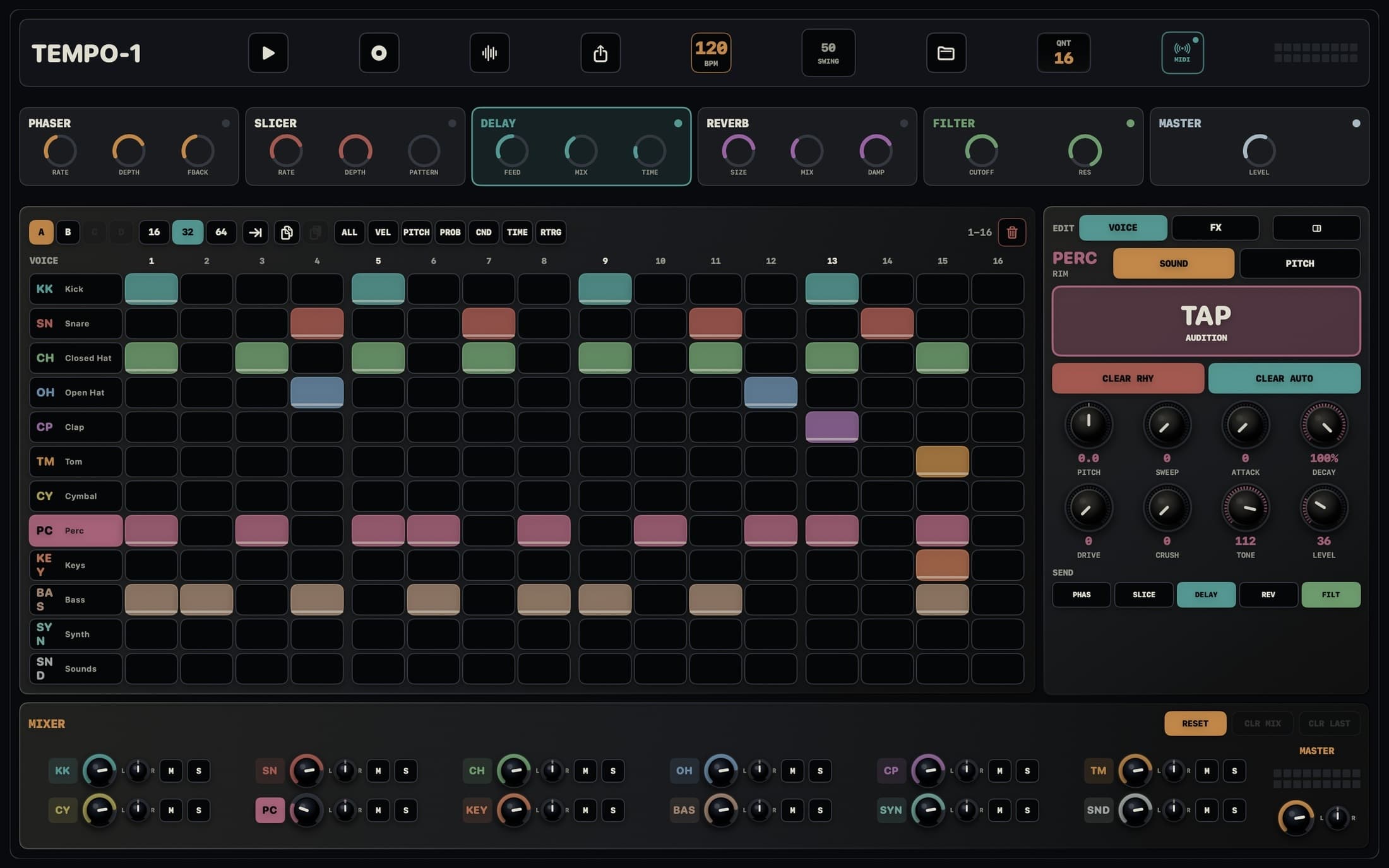This screenshot has height=868, width=1389.
Task: Mute the PC mixer channel
Action: point(378,810)
